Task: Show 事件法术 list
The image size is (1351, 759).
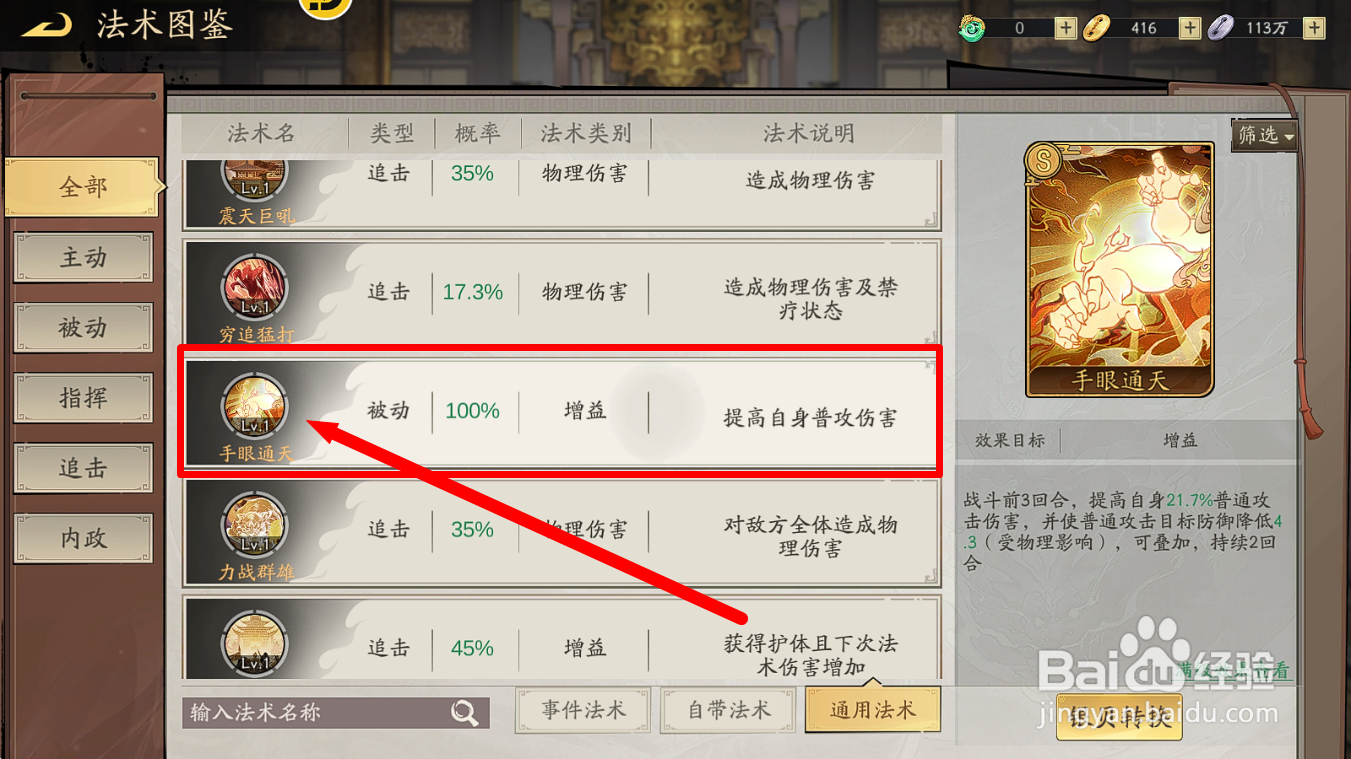Action: tap(583, 710)
